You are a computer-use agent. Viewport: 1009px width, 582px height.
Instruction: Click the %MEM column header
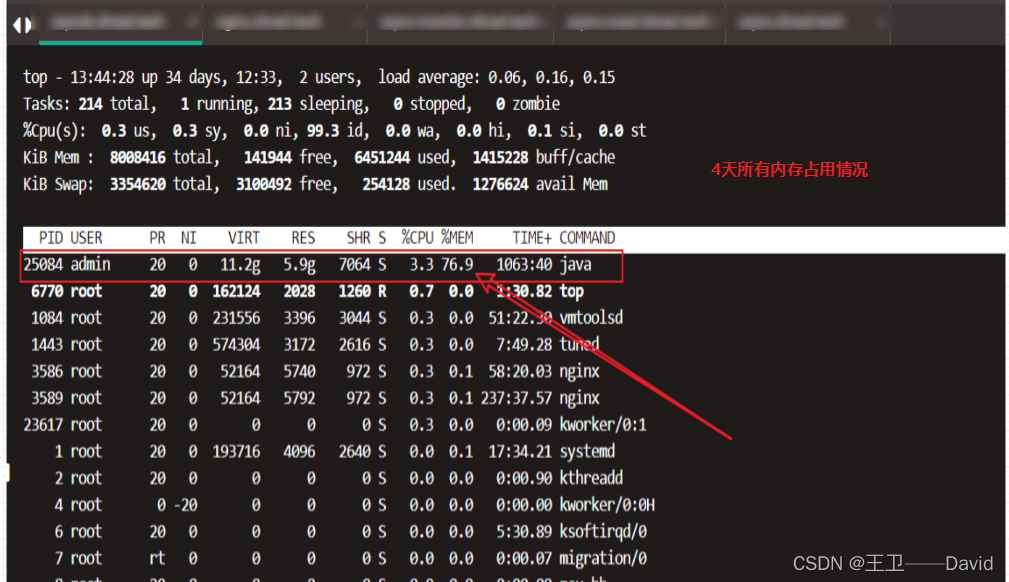(x=457, y=238)
